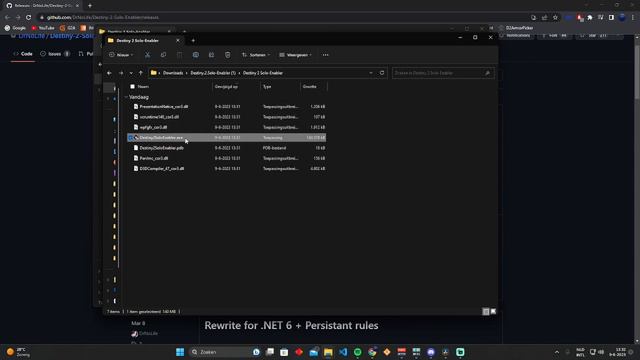The height and width of the screenshot is (360, 640).
Task: Sort by the Type column header
Action: click(267, 87)
